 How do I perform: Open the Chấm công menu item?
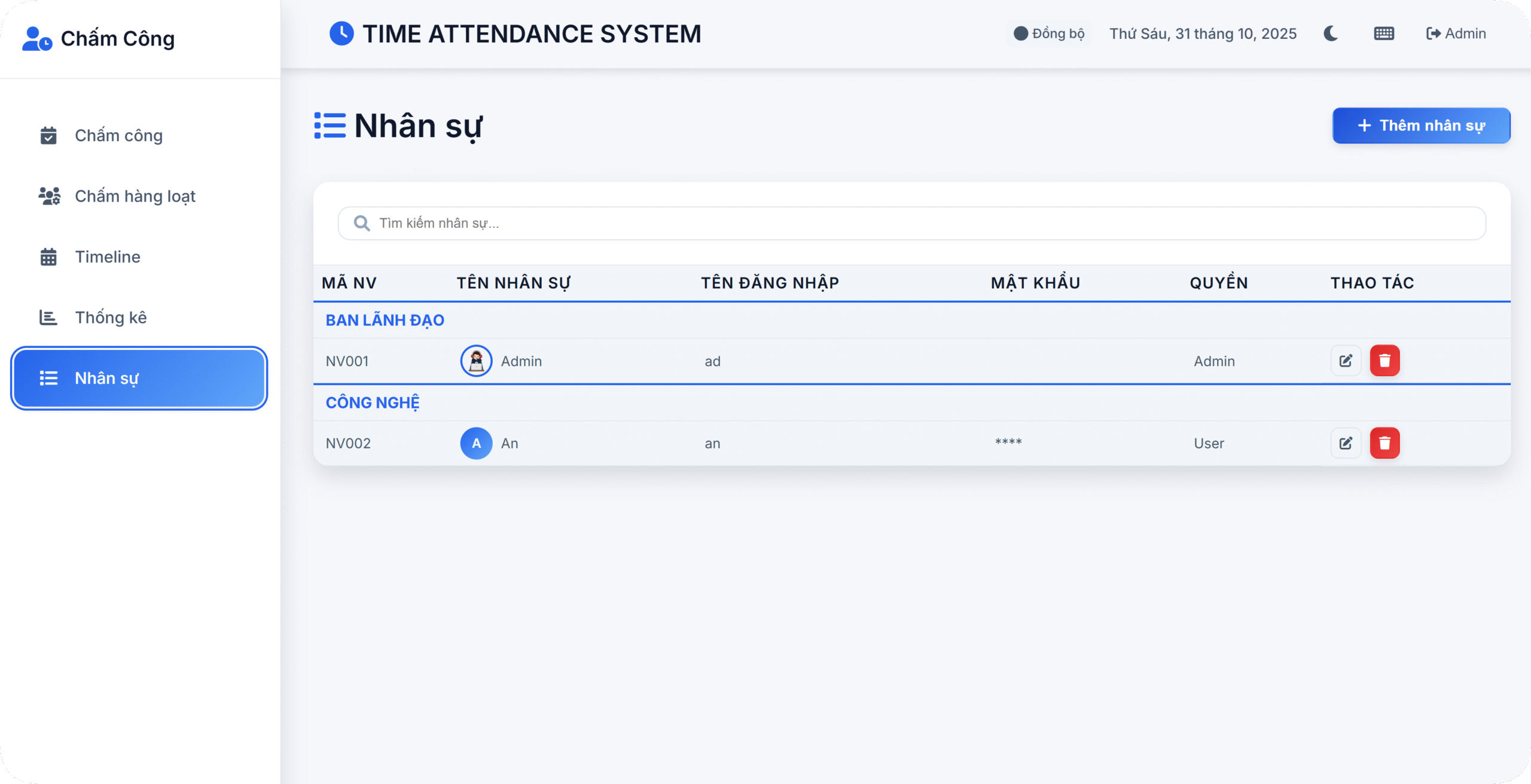click(x=118, y=136)
